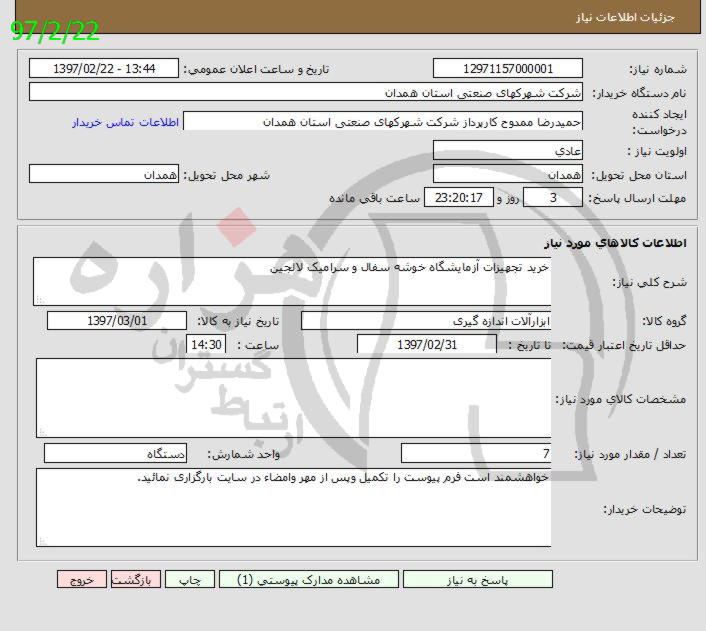Viewport: 706px width, 631px height.
Task: Click resize handle of شرح کلی نیاز box
Action: tap(40, 300)
